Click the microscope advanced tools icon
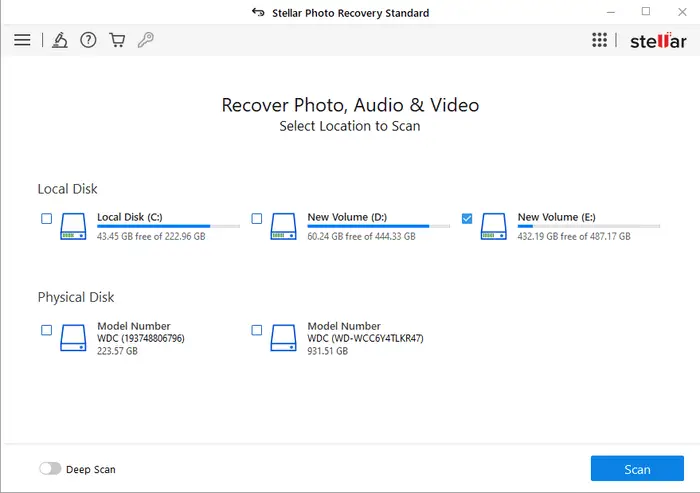 point(60,40)
